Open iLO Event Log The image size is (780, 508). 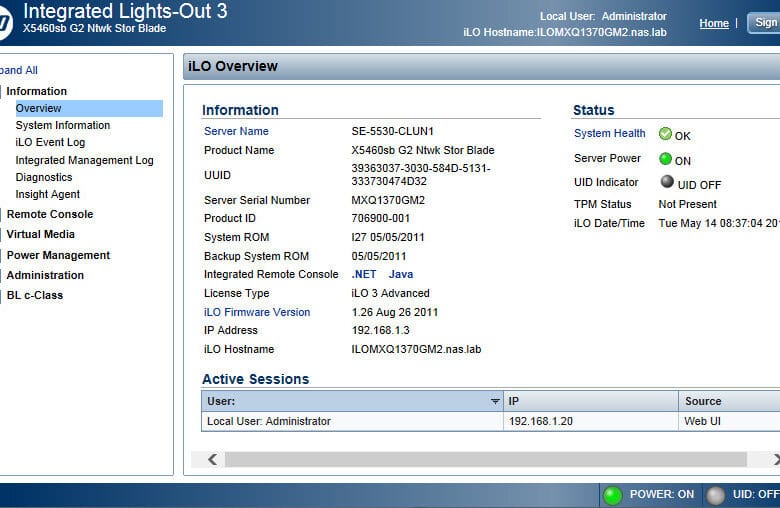50,142
